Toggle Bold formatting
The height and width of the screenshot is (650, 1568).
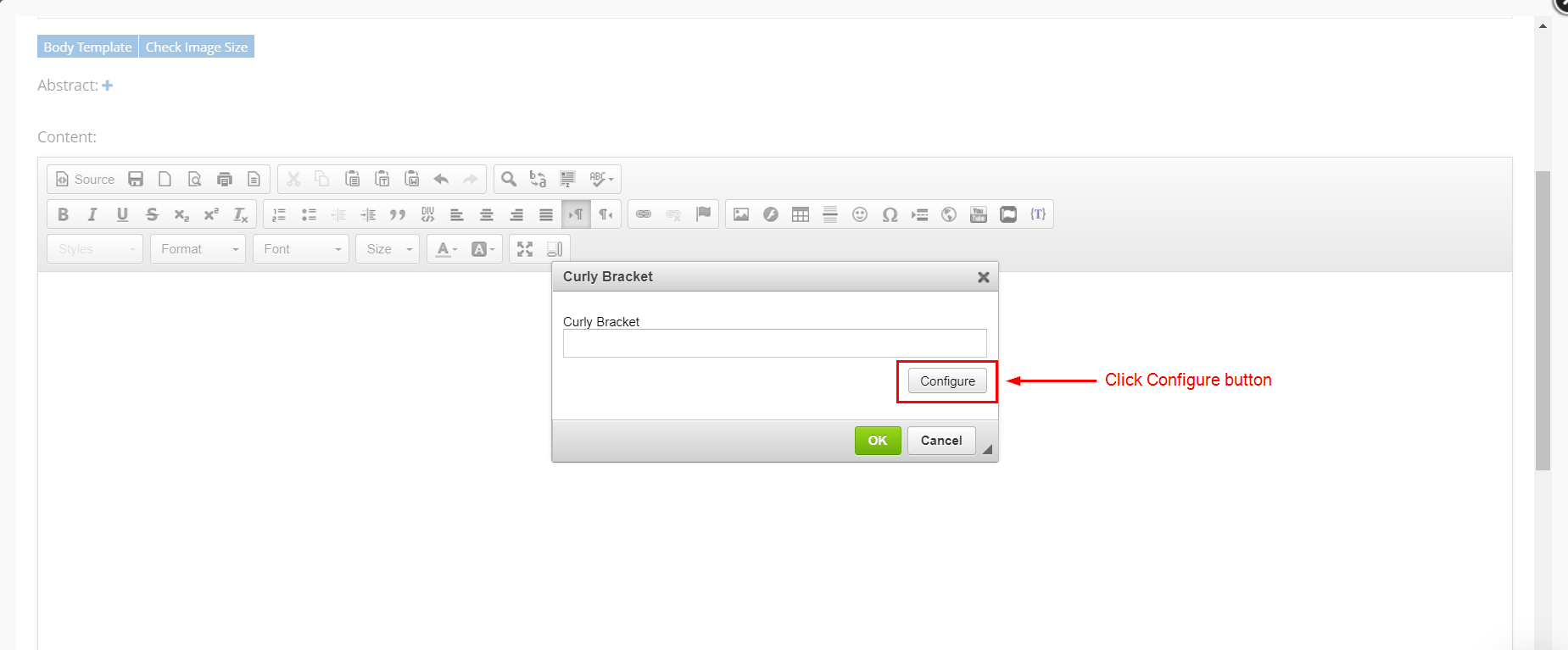[x=63, y=214]
